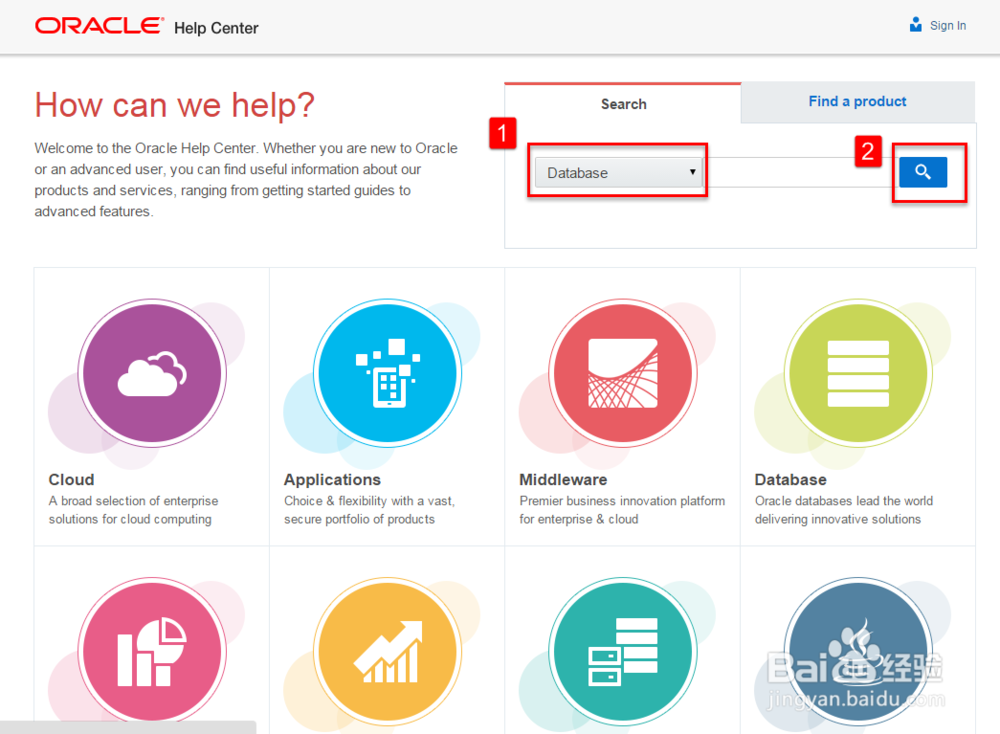Click the Database heading under green icon
This screenshot has height=734, width=1000.
(x=790, y=480)
